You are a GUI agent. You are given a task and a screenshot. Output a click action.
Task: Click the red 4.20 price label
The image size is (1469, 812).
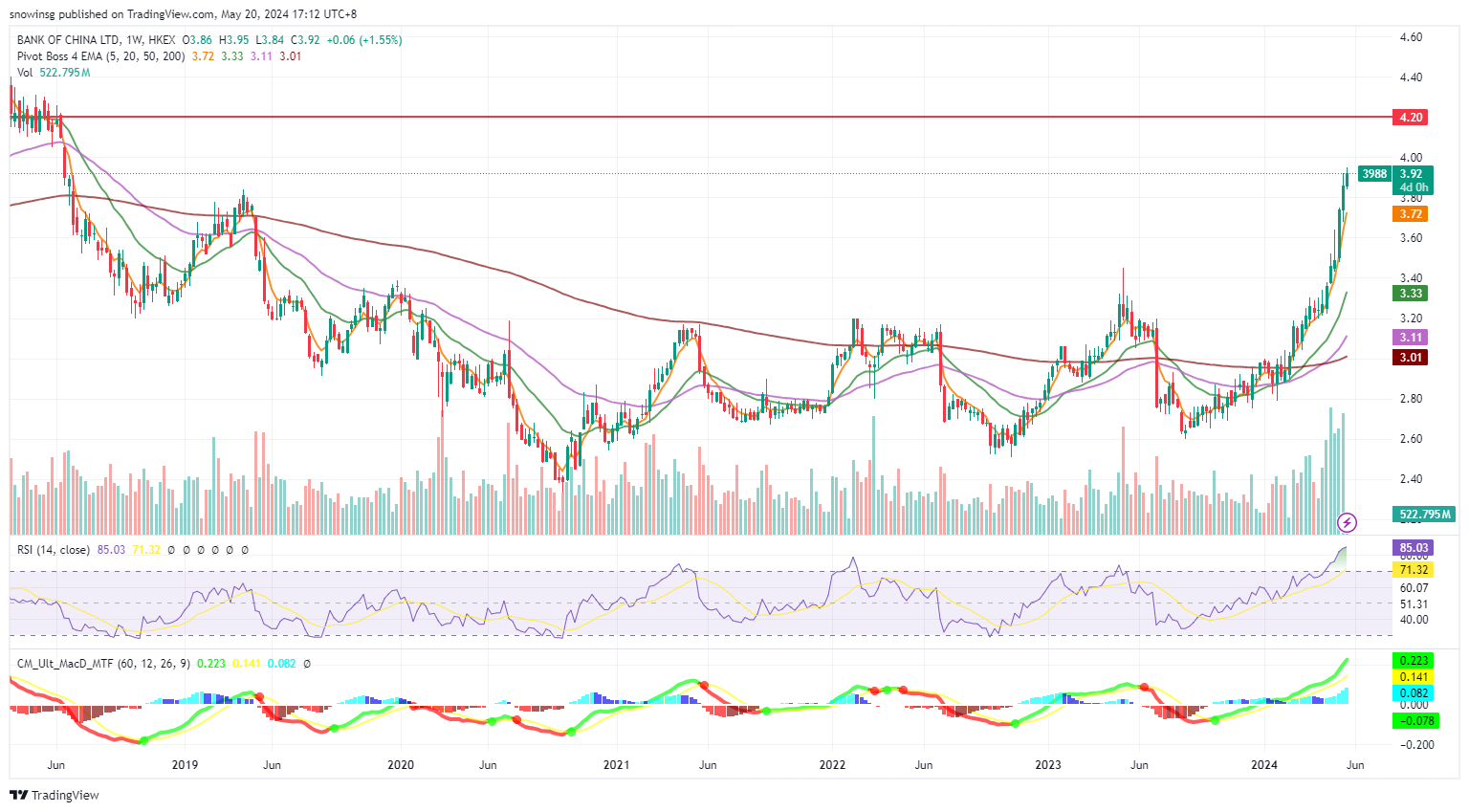pos(1411,117)
